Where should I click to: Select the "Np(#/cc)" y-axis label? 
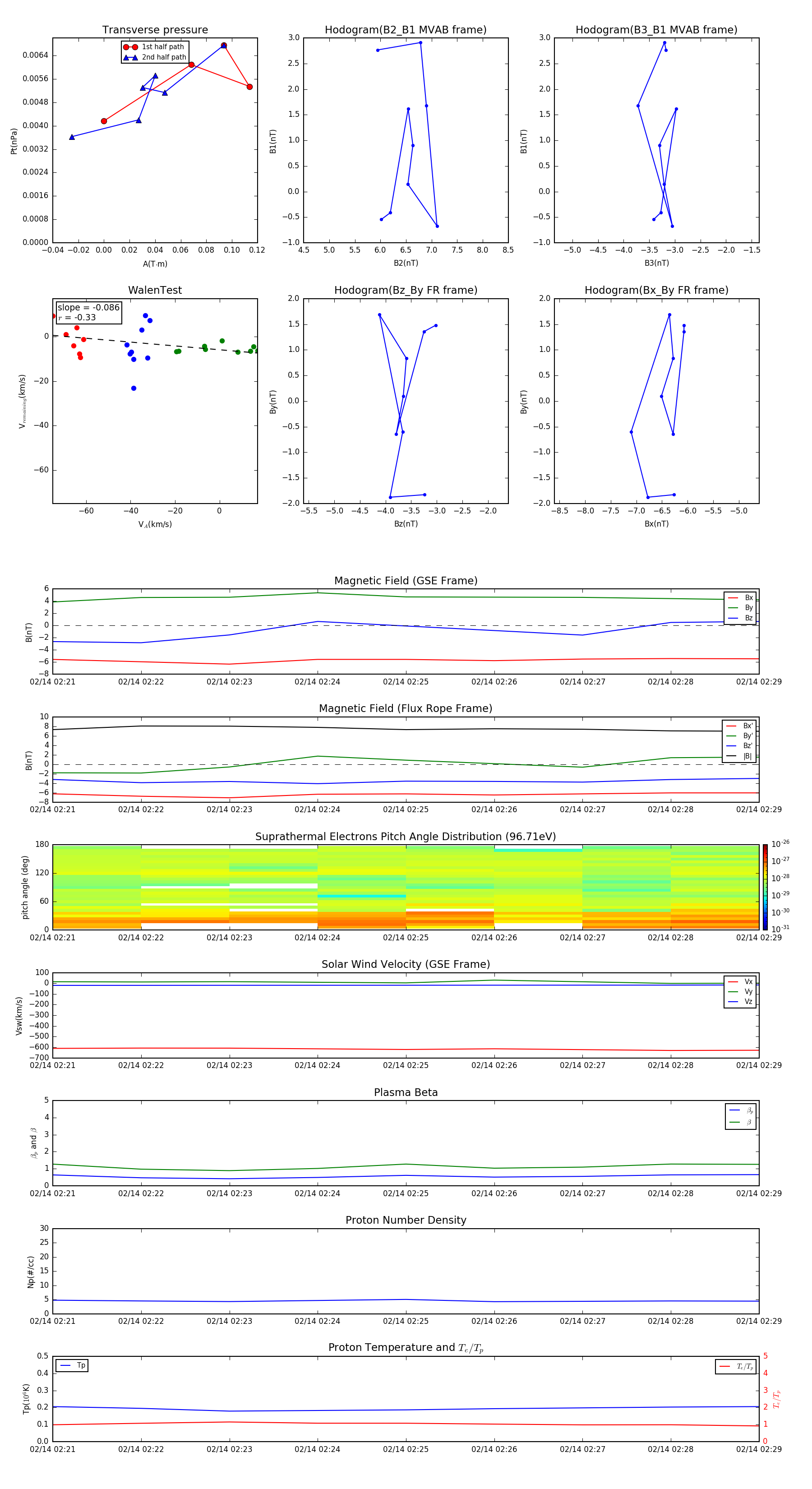pos(31,1272)
